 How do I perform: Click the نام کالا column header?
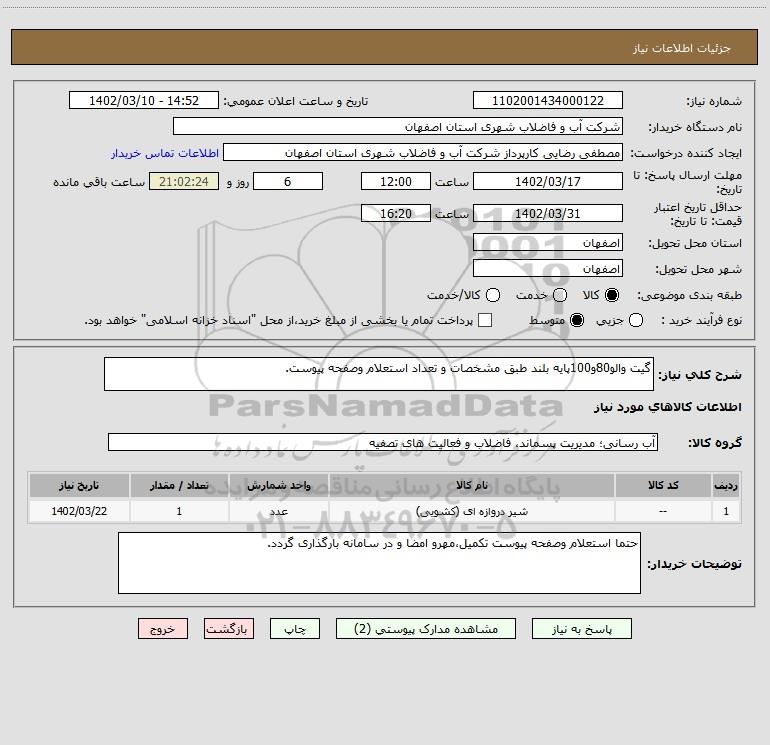click(471, 485)
